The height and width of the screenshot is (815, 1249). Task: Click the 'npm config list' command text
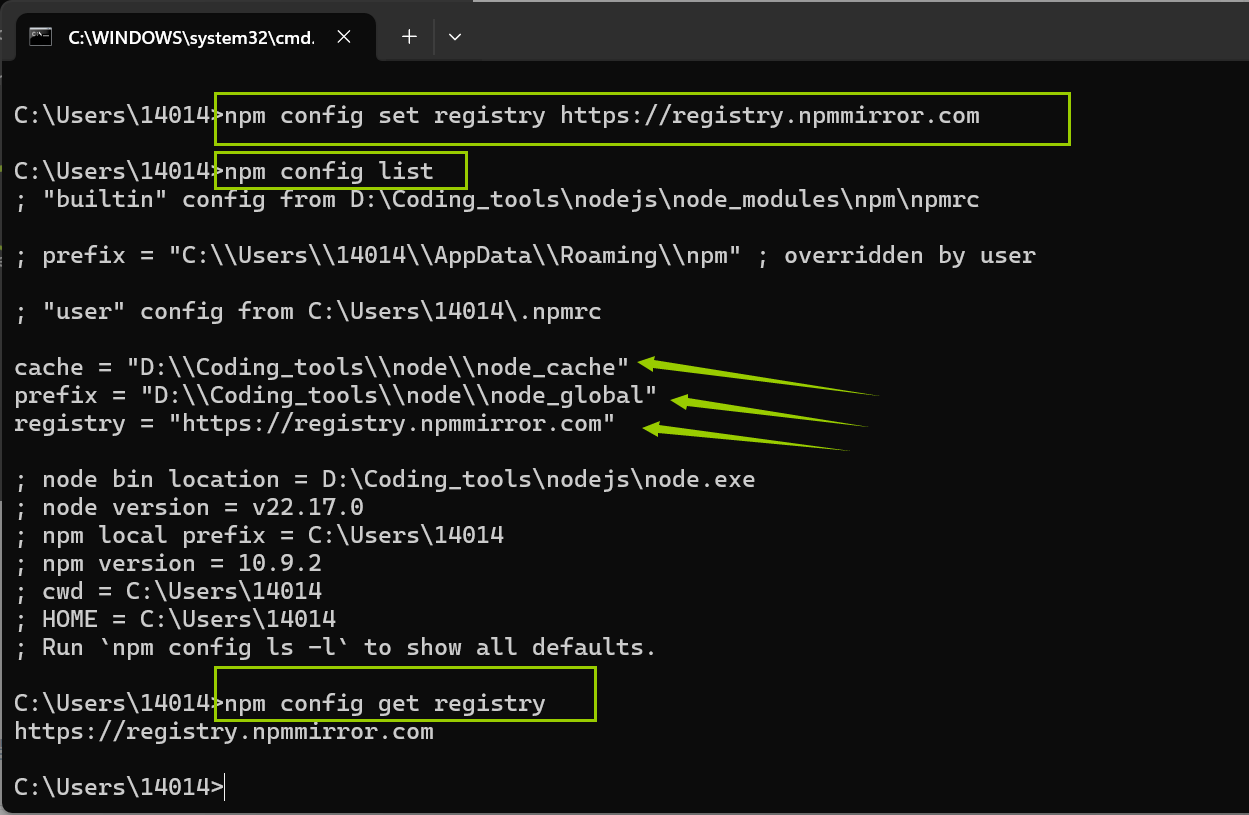pos(329,171)
